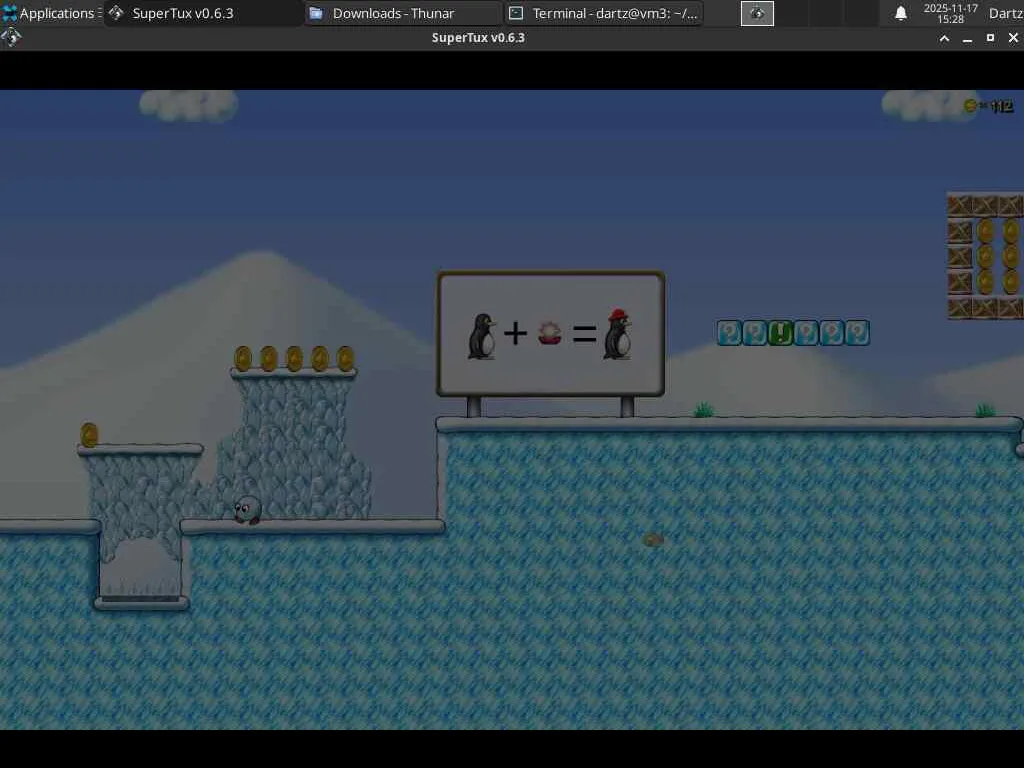Open the Applications menu in the panel
This screenshot has height=768, width=1024.
click(51, 13)
